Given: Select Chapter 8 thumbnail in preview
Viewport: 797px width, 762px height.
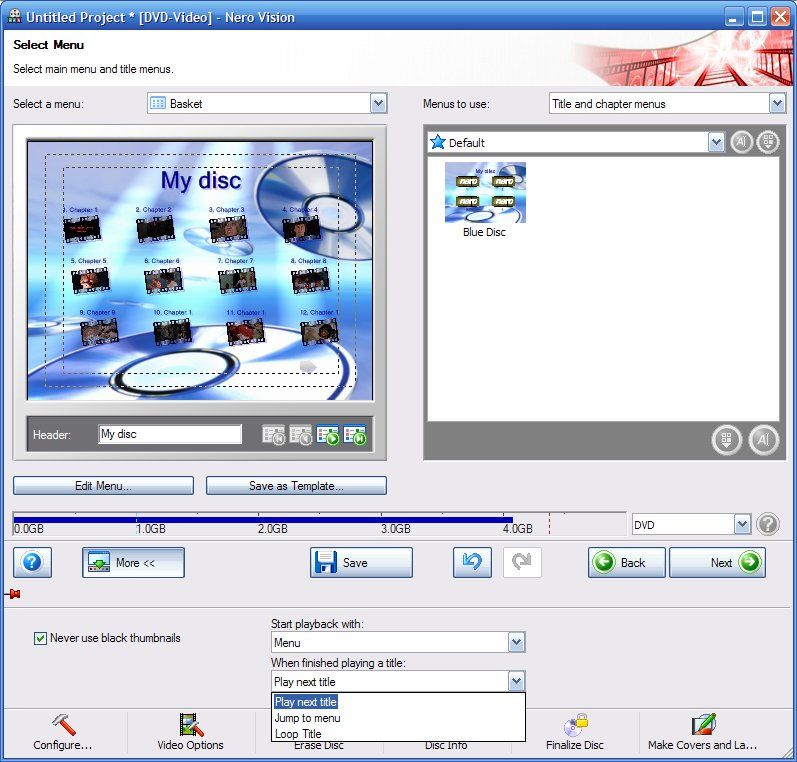Looking at the screenshot, I should click(310, 280).
